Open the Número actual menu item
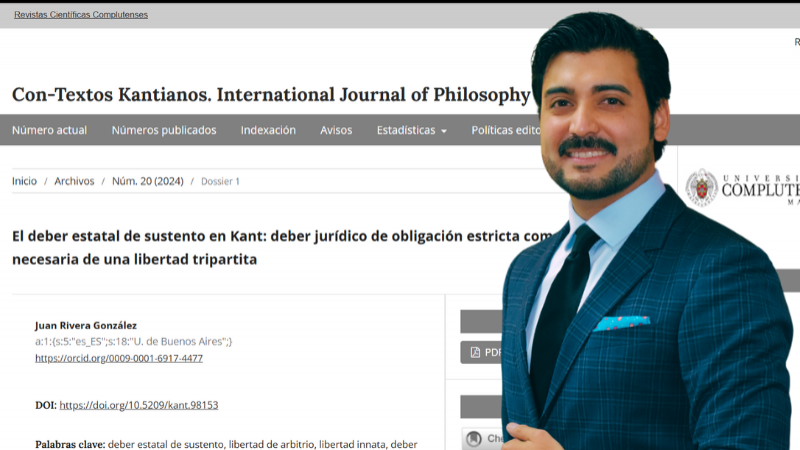This screenshot has height=450, width=800. [x=49, y=130]
